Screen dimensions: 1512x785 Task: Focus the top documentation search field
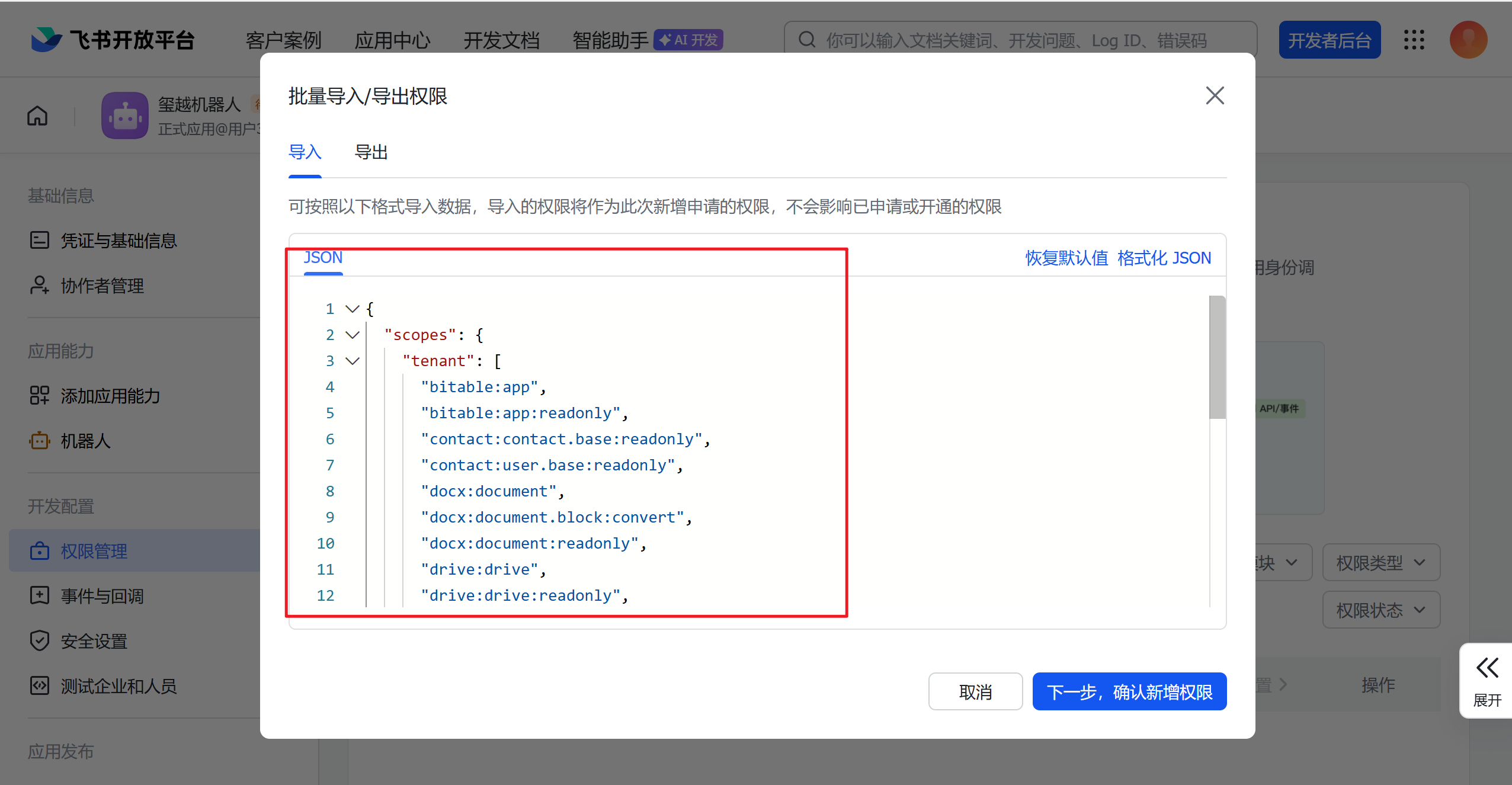point(1020,40)
